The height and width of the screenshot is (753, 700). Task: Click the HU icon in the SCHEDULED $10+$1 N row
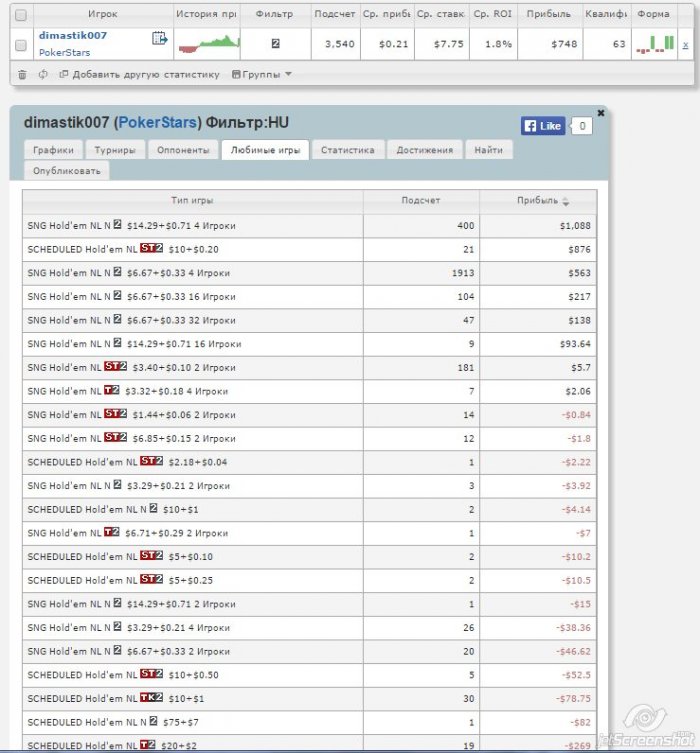tap(153, 508)
